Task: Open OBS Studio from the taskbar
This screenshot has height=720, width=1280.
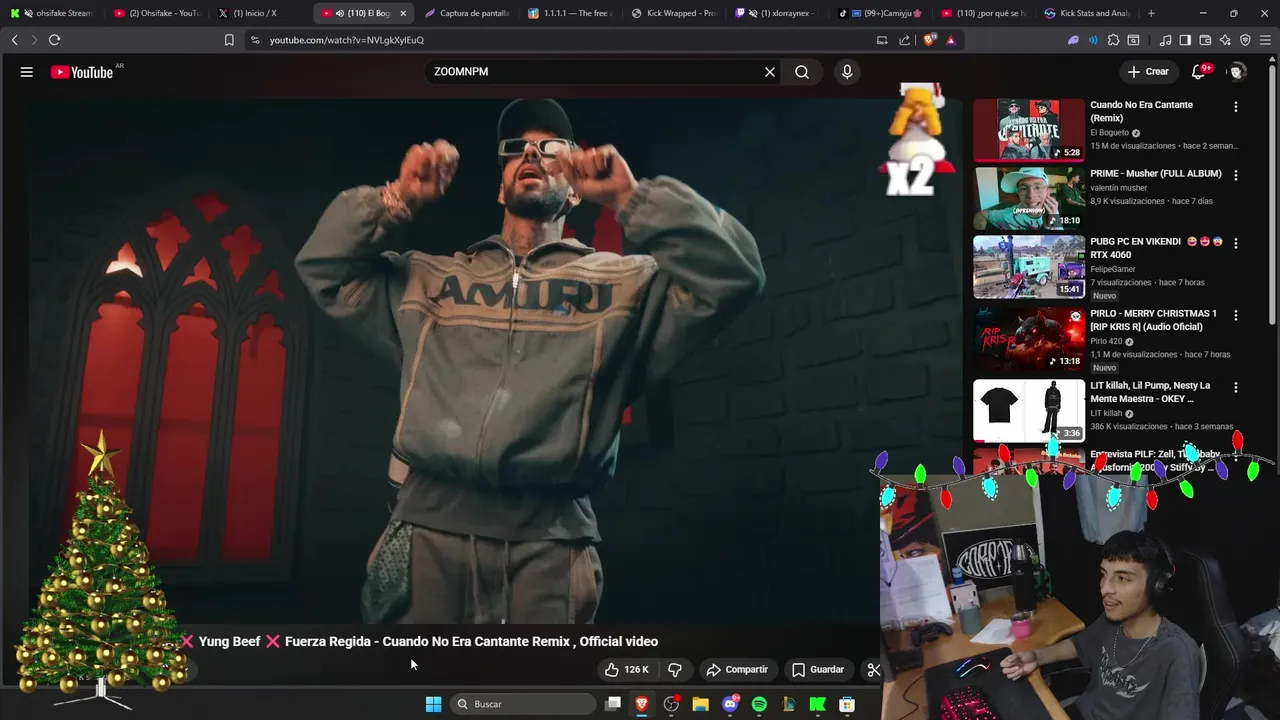Action: pyautogui.click(x=671, y=704)
